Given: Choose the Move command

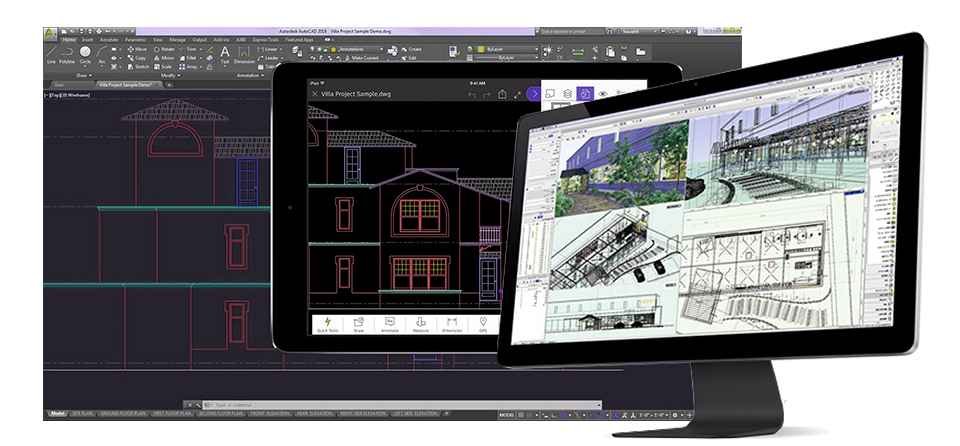Looking at the screenshot, I should click(137, 49).
